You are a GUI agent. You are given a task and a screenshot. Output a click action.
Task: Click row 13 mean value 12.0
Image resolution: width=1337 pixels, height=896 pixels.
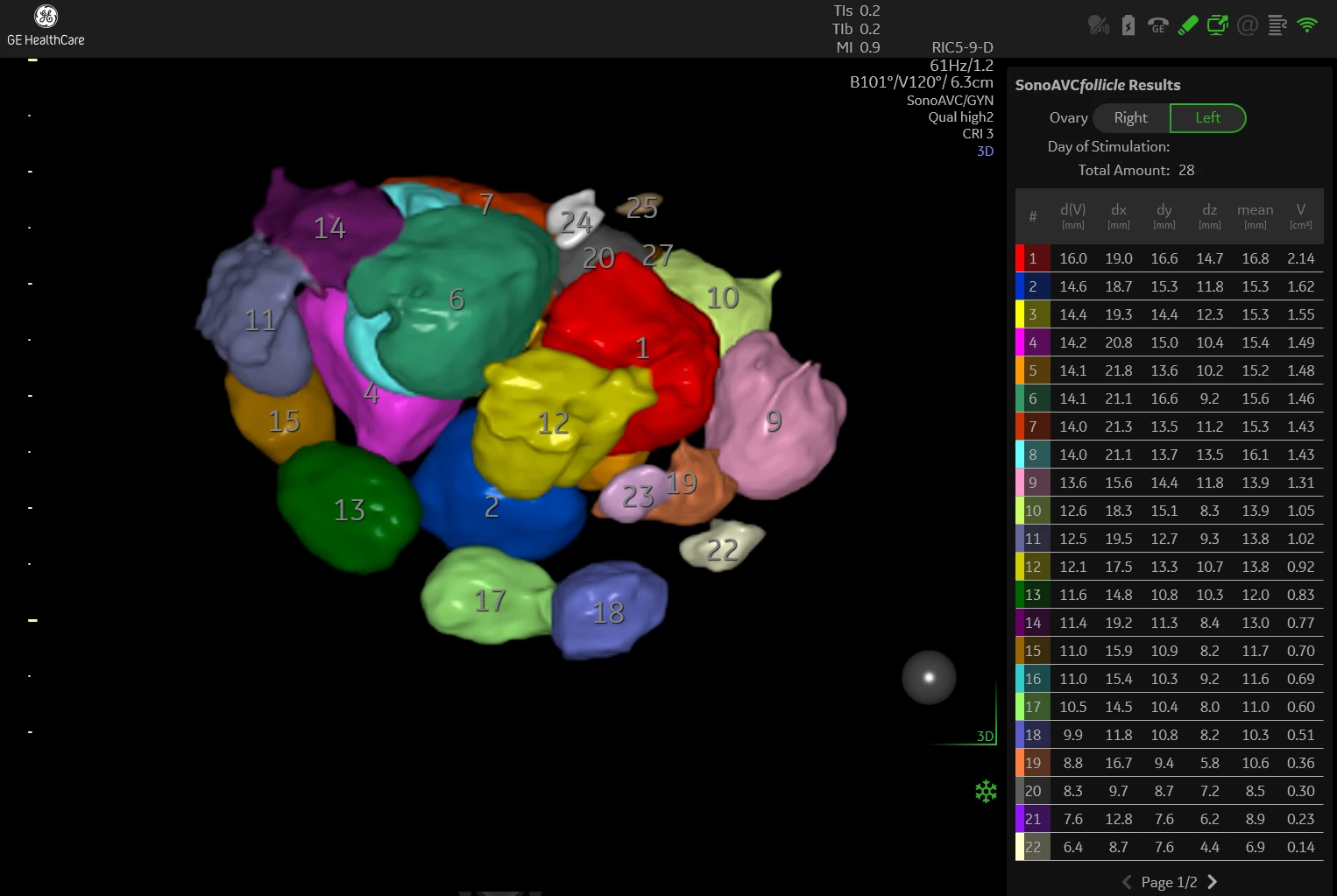point(1256,595)
